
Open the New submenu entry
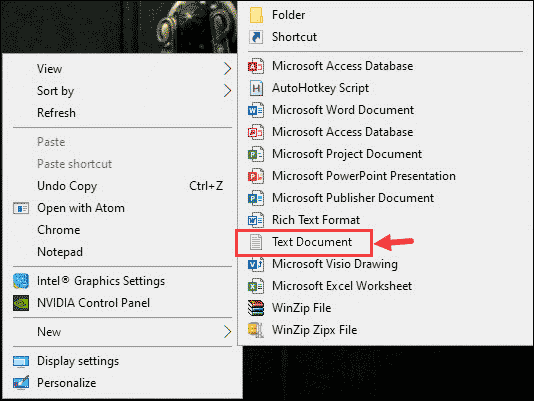[49, 332]
